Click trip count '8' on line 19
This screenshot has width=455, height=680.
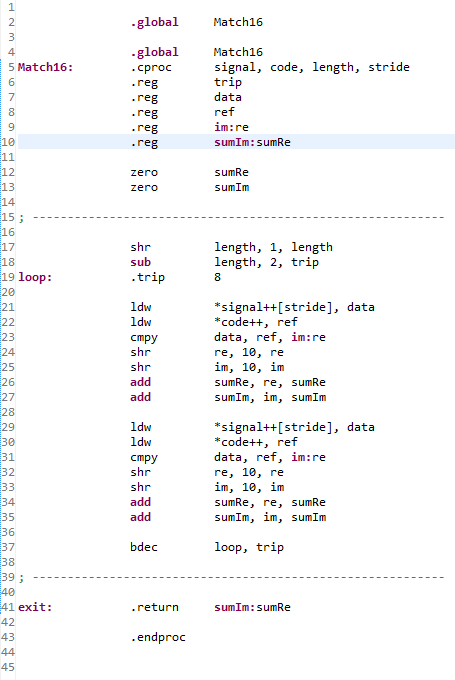click(x=217, y=277)
